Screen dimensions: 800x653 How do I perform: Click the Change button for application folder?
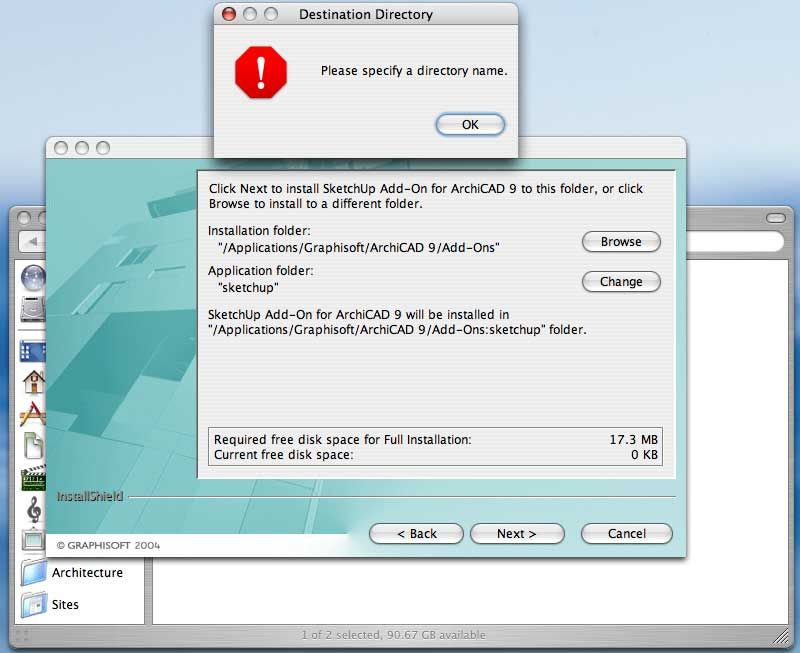coord(621,282)
